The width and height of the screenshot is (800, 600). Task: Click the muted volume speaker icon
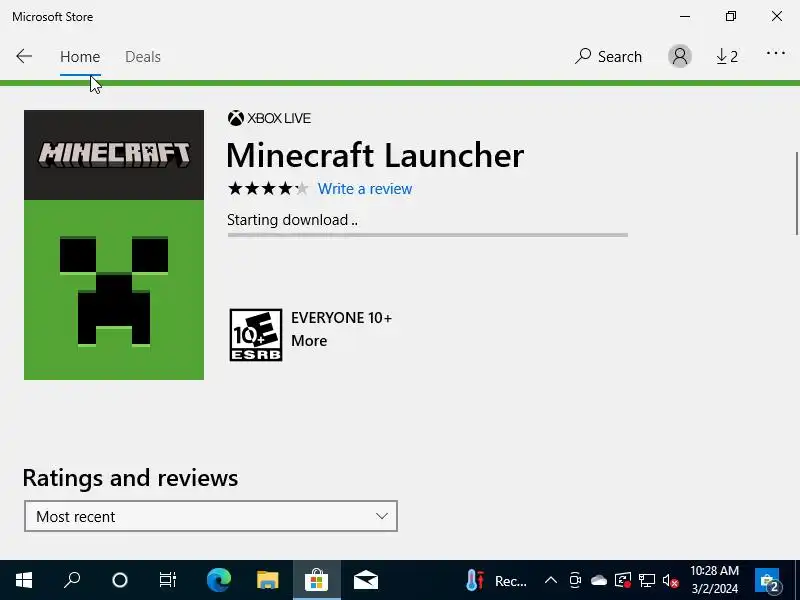pyautogui.click(x=670, y=581)
